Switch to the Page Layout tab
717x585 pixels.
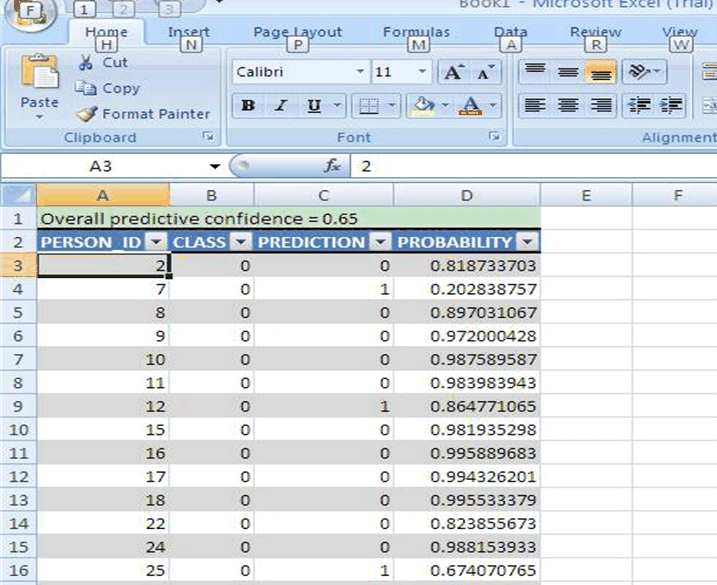tap(297, 32)
